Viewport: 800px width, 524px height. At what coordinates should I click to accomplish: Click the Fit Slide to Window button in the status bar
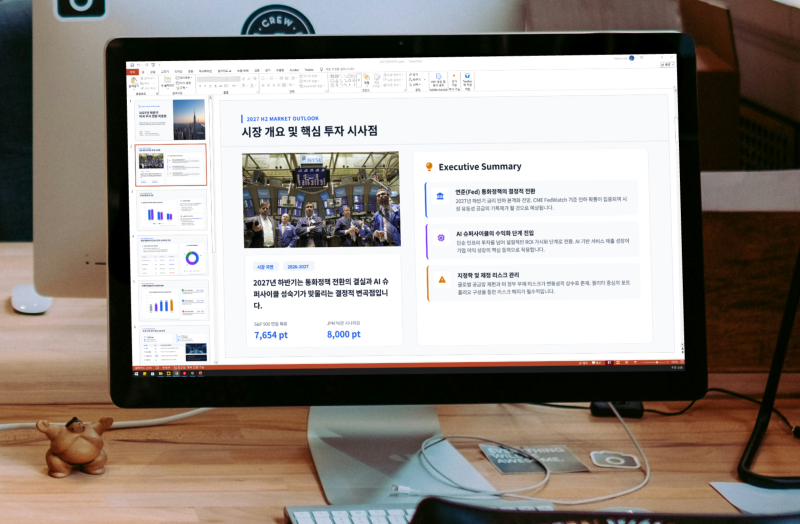[682, 362]
